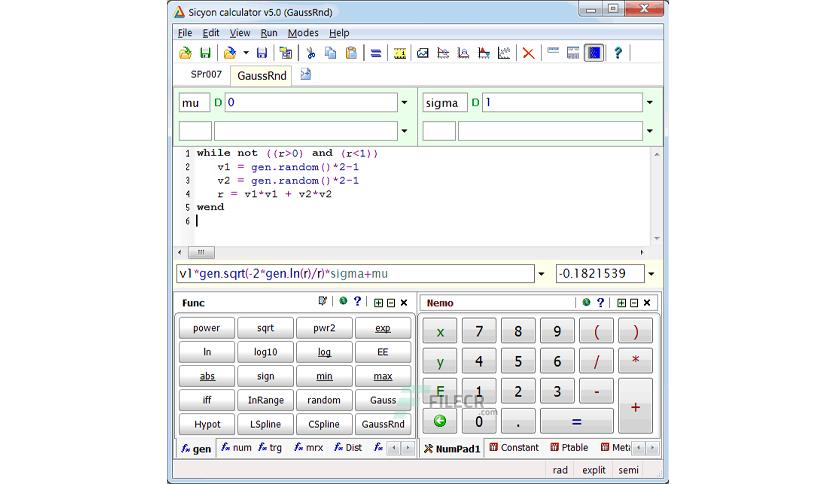
Task: Open the Edit menu
Action: [x=211, y=33]
